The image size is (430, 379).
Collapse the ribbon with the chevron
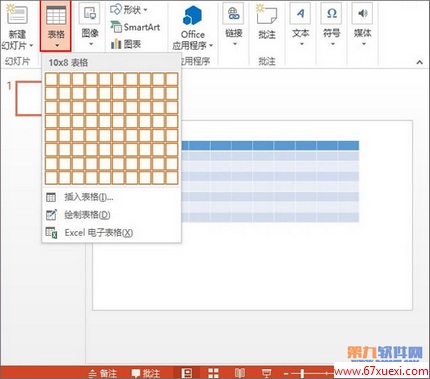419,62
